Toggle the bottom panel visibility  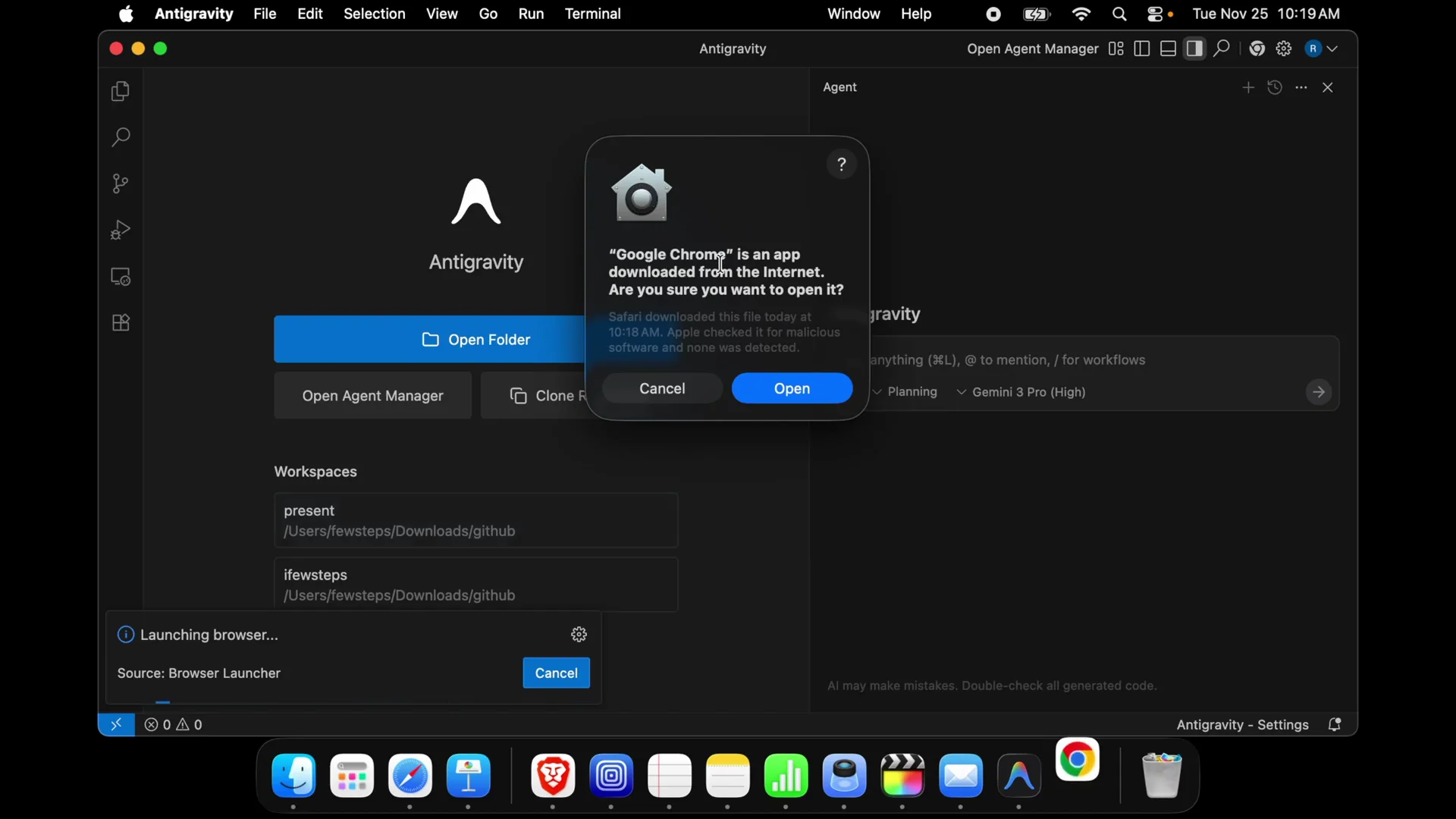(1168, 49)
